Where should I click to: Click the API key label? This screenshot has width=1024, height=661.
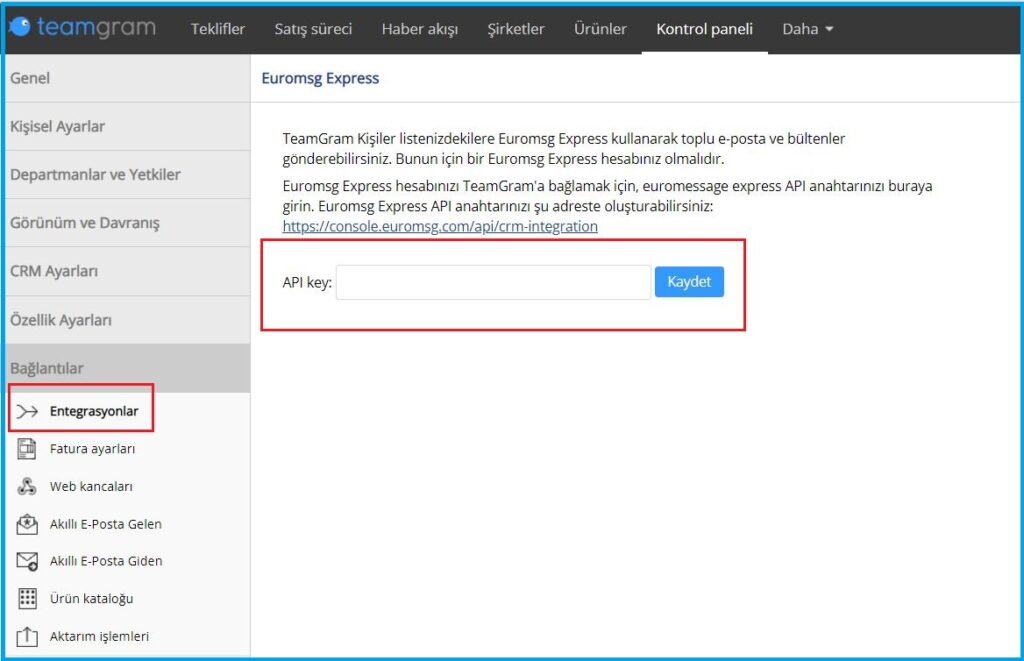pos(307,282)
